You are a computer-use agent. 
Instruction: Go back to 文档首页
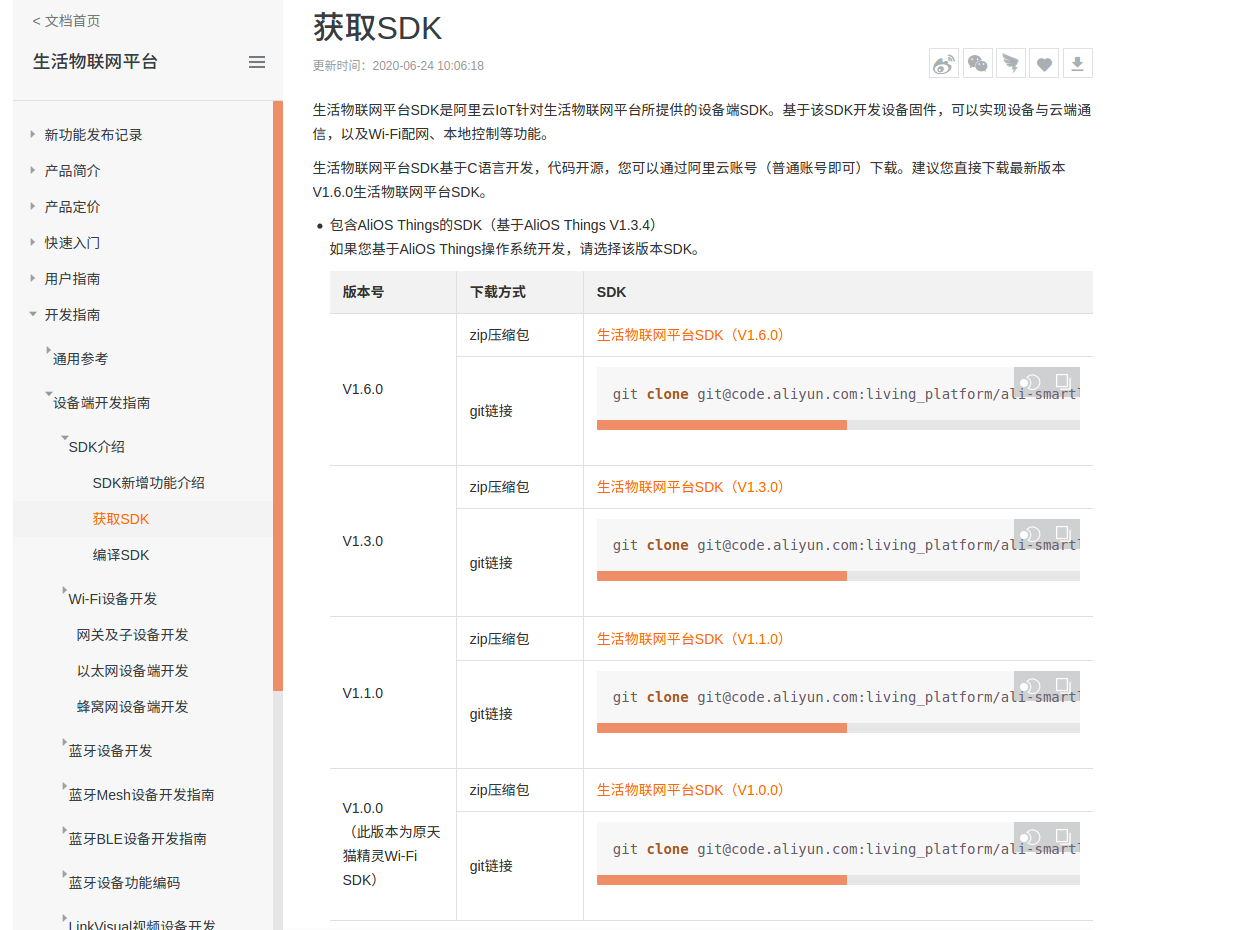click(66, 21)
